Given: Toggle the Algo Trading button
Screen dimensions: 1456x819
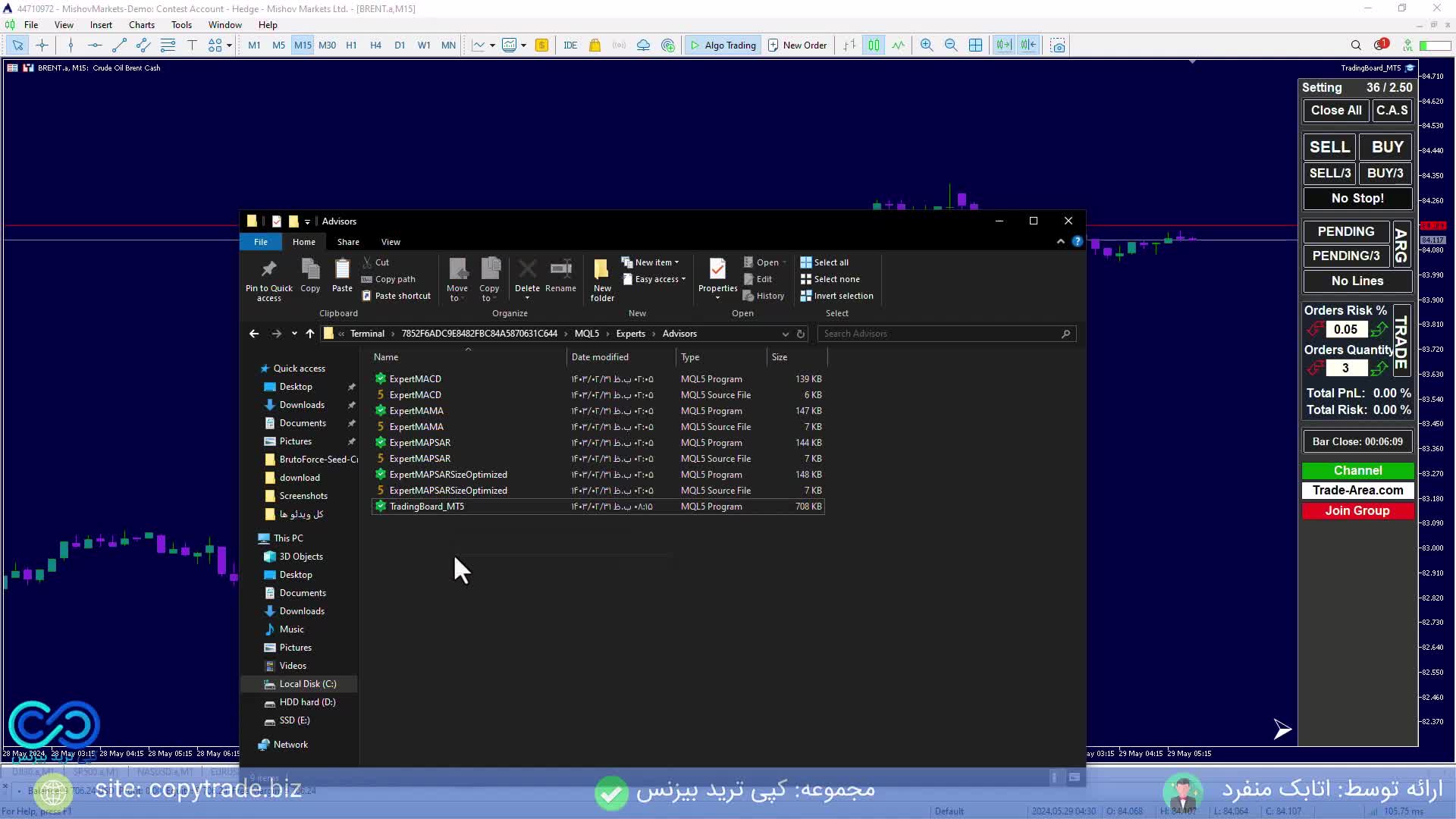Looking at the screenshot, I should (x=723, y=45).
